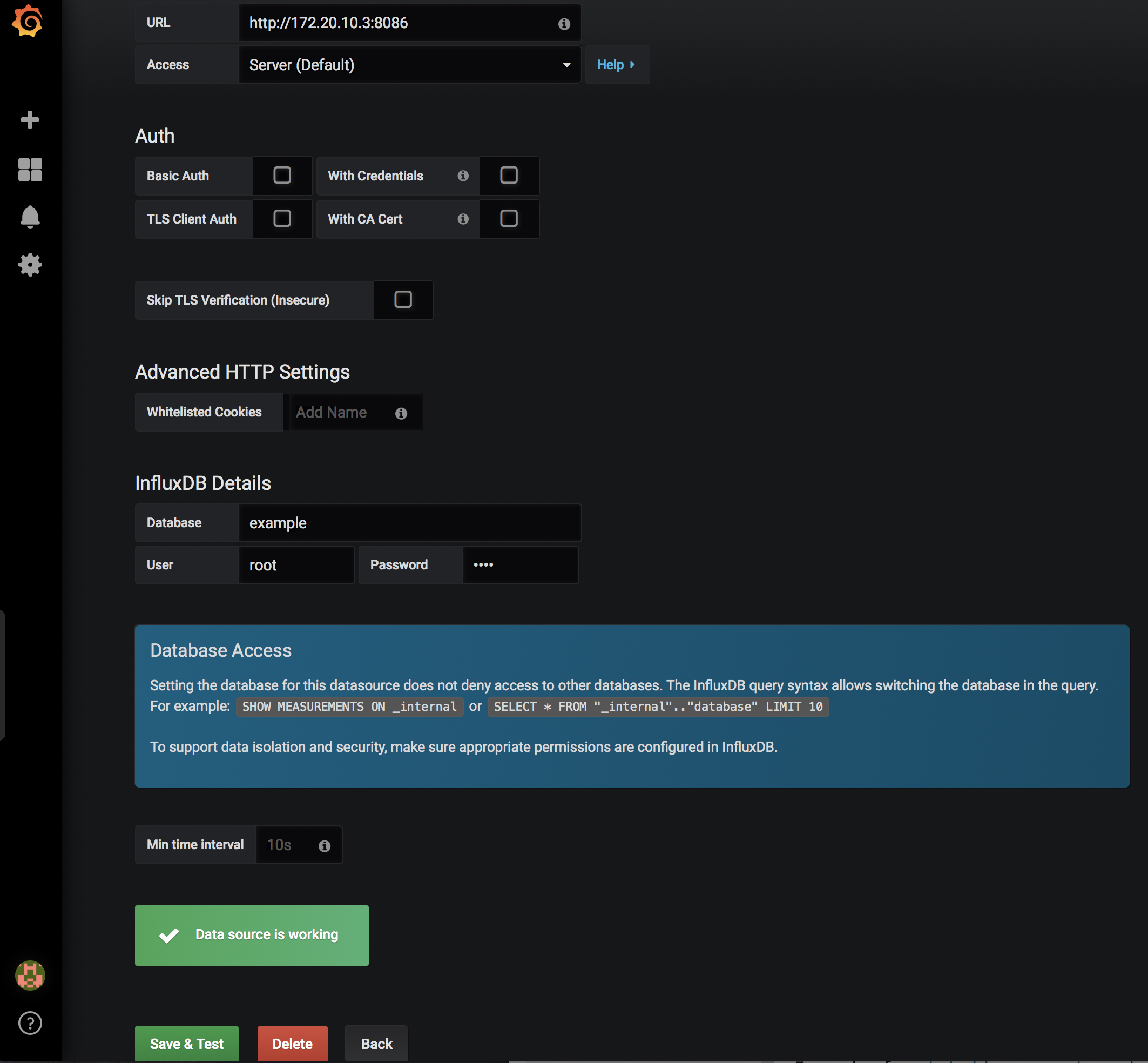Image resolution: width=1148 pixels, height=1063 pixels.
Task: Open the Configuration gear icon
Action: click(29, 265)
